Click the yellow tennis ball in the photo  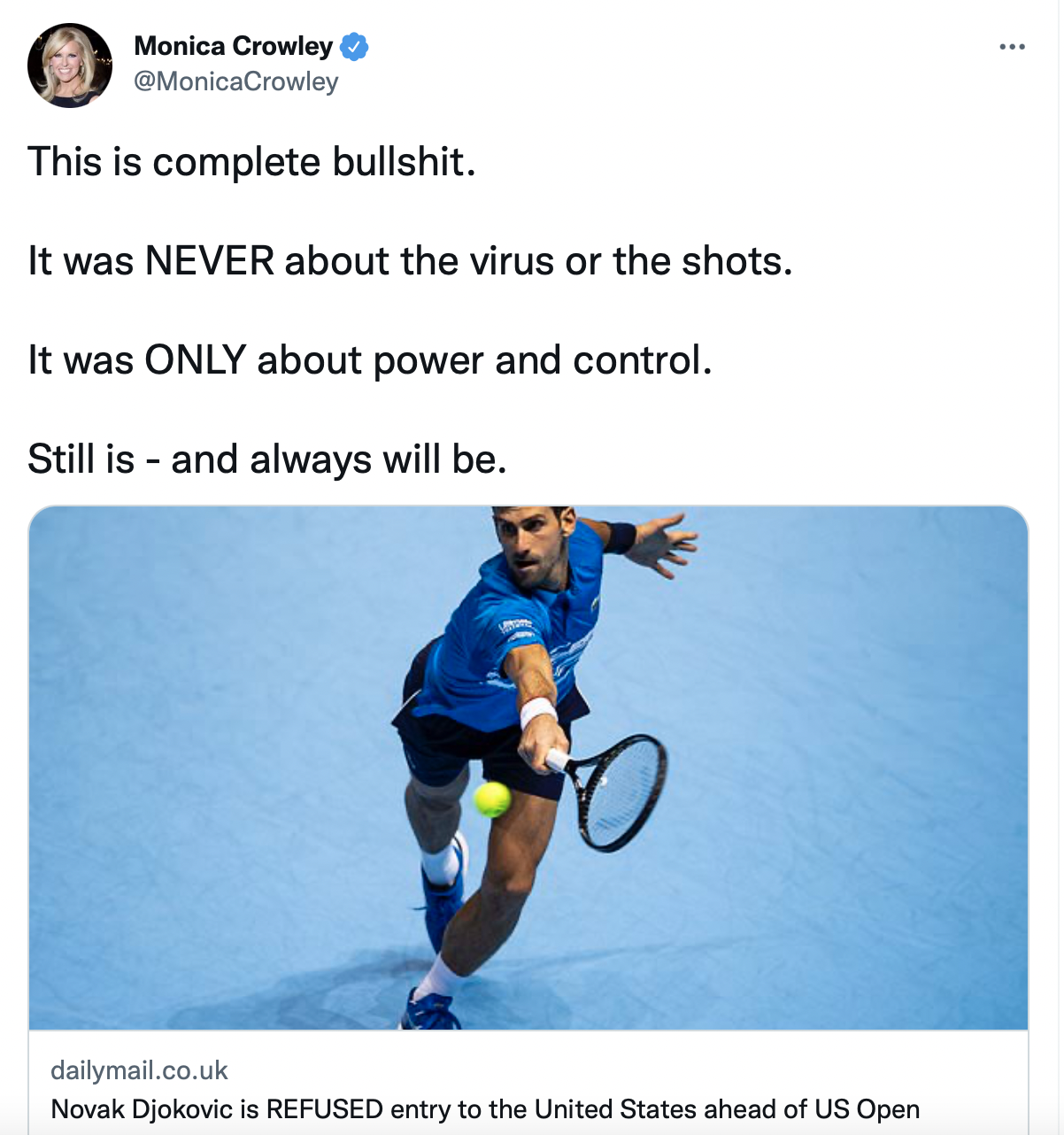pos(491,799)
